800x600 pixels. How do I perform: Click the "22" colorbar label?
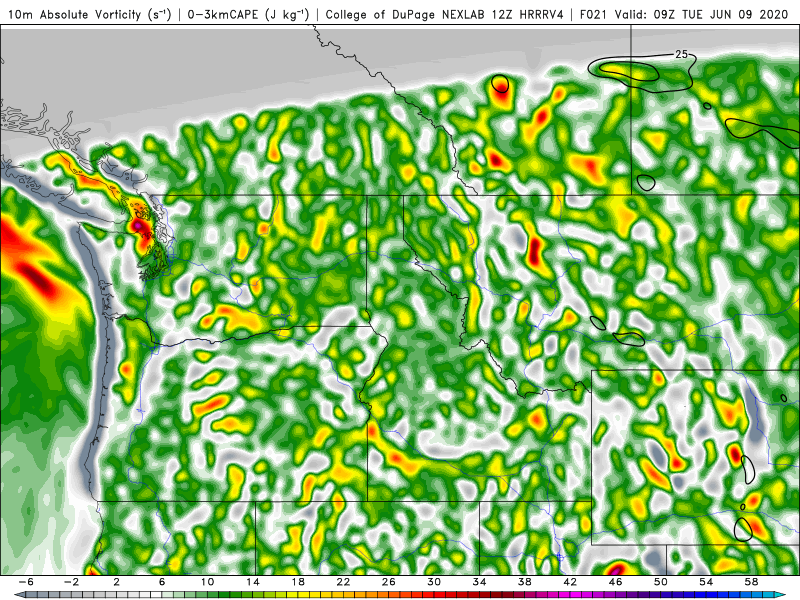pyautogui.click(x=343, y=582)
